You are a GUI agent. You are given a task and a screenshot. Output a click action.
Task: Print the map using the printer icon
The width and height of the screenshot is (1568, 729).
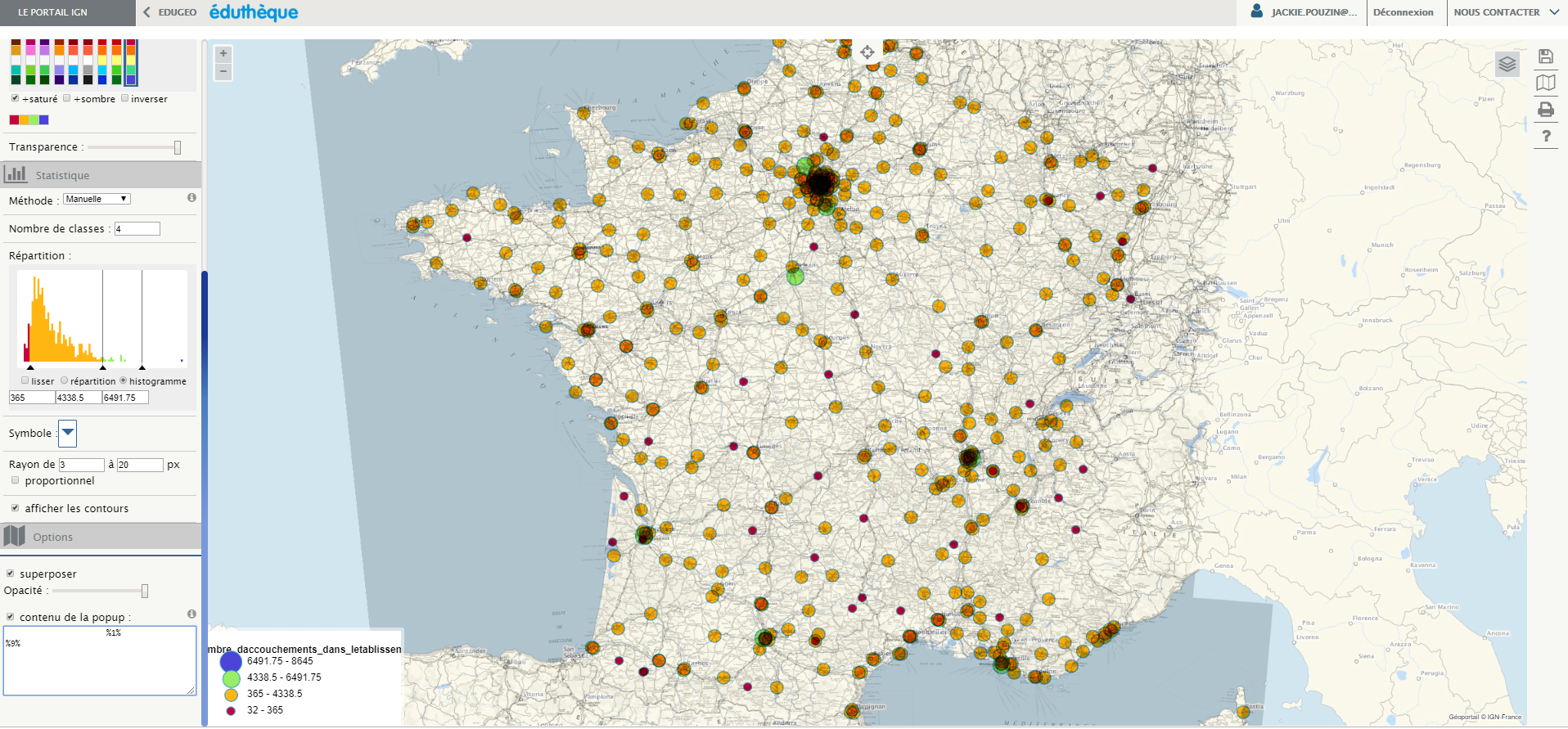[1546, 110]
